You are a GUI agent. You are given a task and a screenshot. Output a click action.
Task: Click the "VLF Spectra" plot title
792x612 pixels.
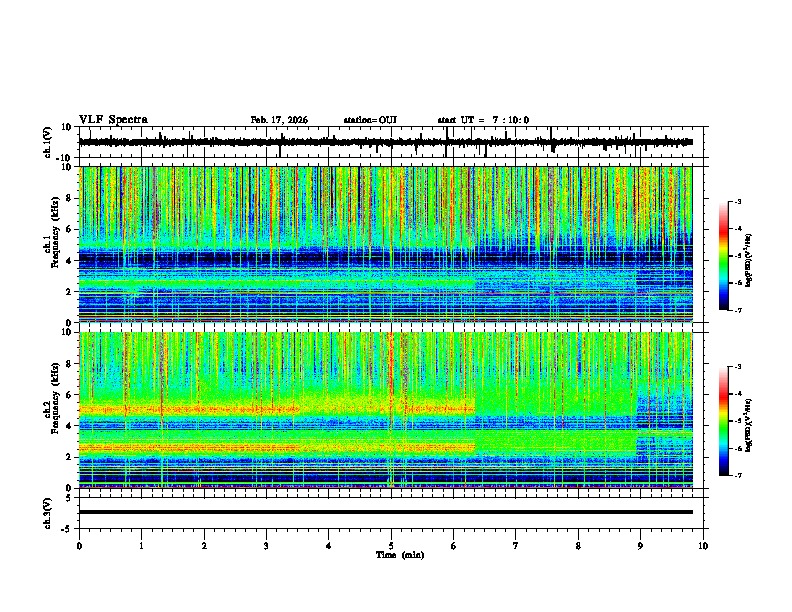point(113,120)
